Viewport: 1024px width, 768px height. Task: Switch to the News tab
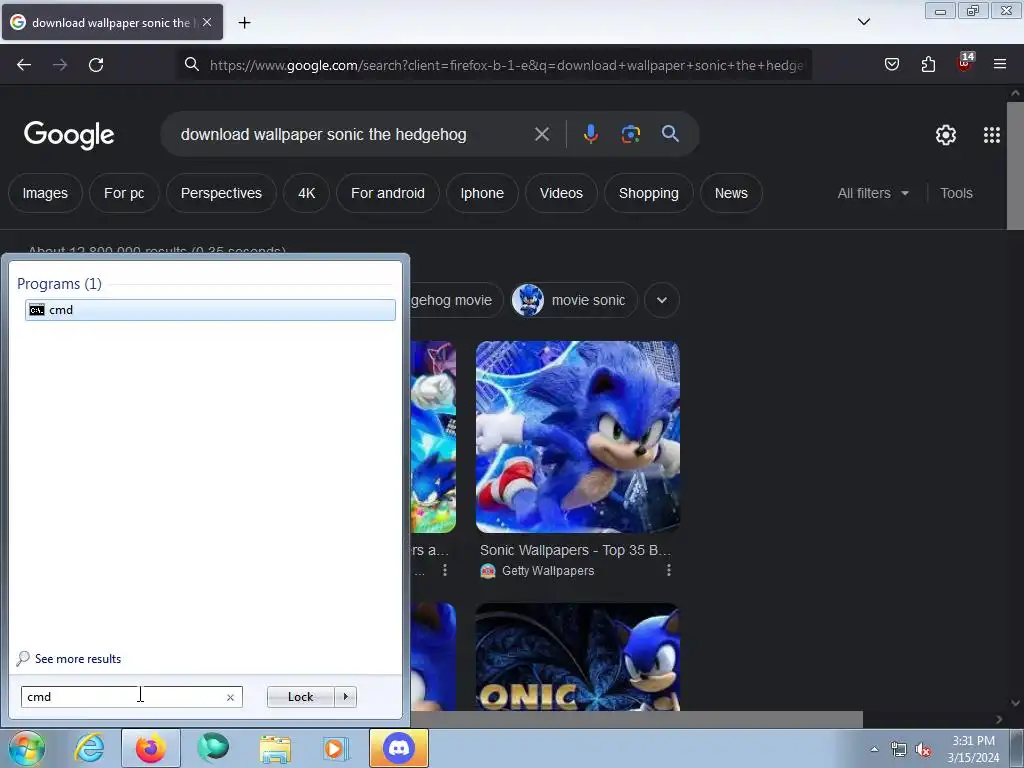click(731, 193)
